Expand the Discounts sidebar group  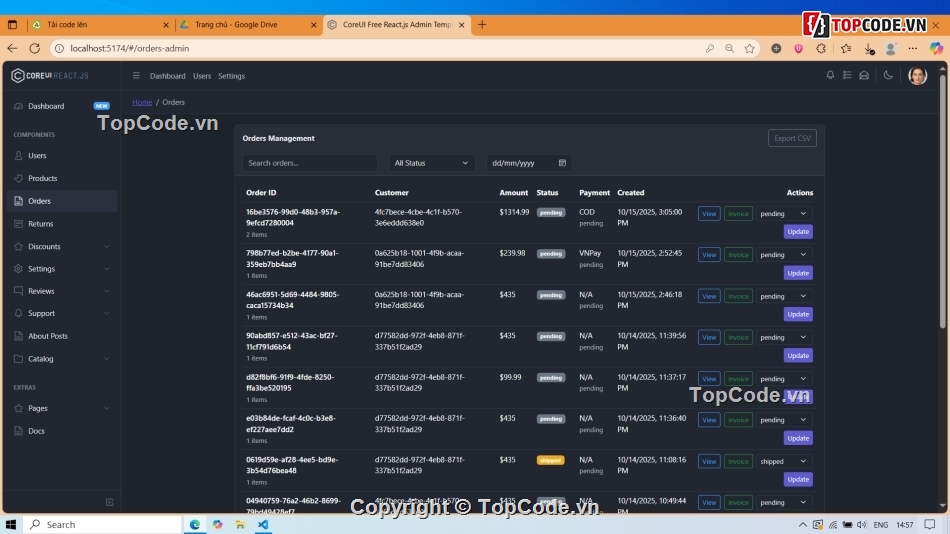click(62, 247)
